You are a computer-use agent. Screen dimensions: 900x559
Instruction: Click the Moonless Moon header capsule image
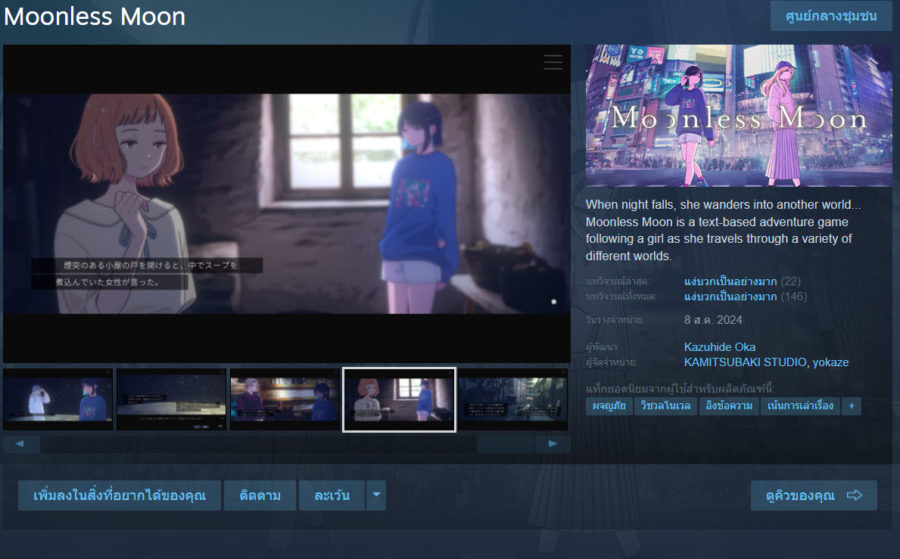coord(739,115)
